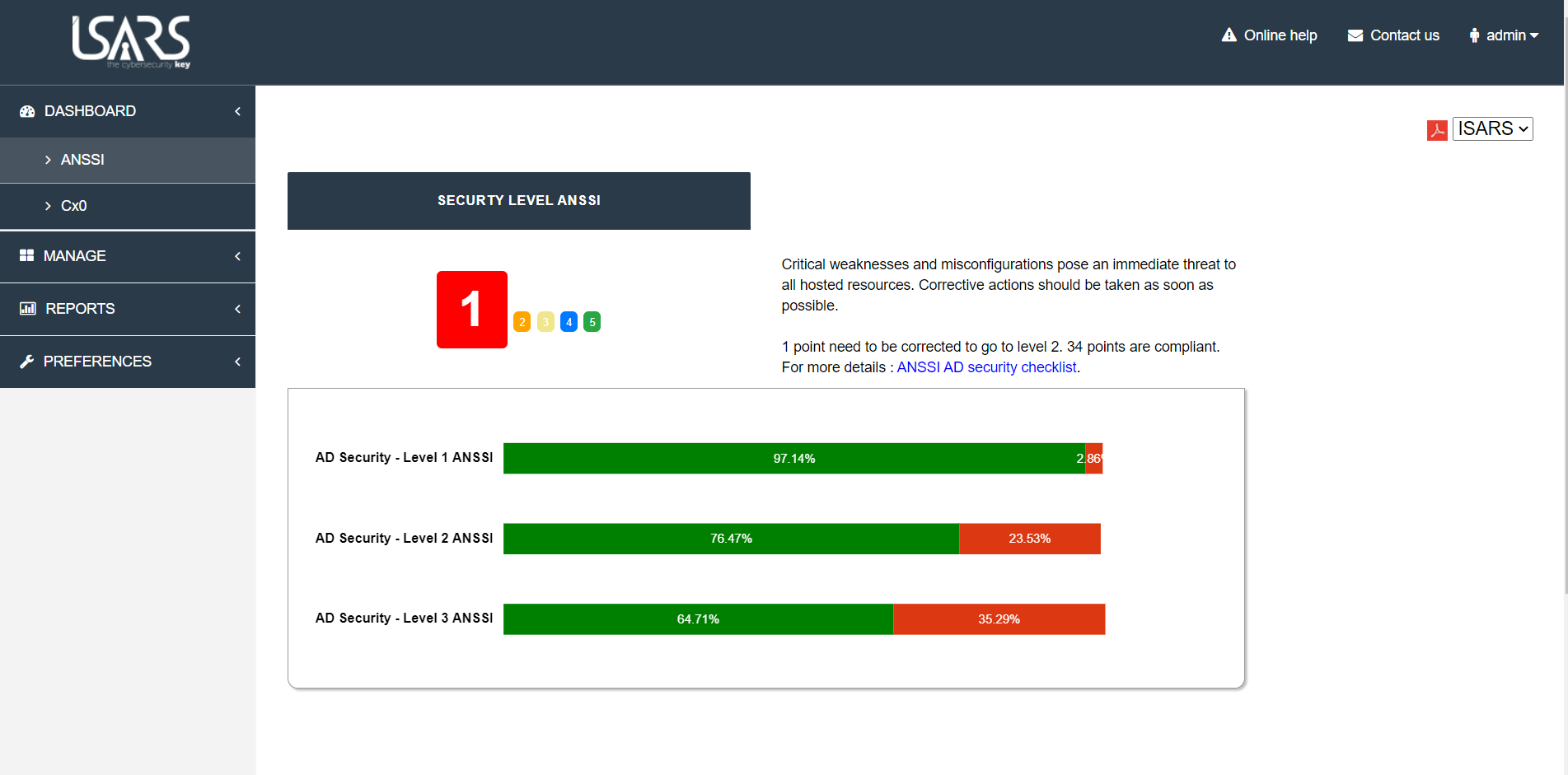Click Level 3 green 64.71% bar

pos(699,619)
